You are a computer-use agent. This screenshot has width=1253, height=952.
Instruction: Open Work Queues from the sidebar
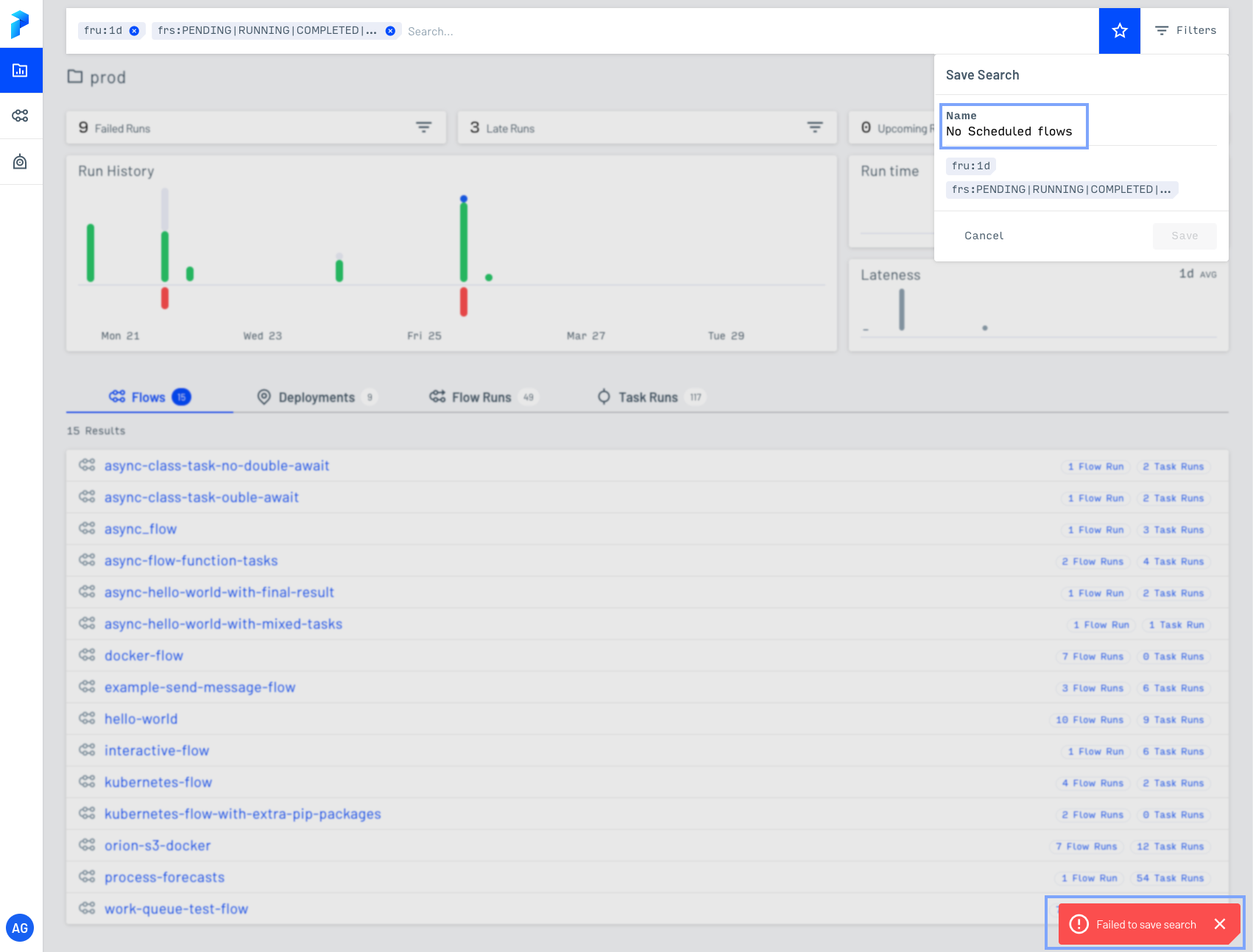coord(21,161)
